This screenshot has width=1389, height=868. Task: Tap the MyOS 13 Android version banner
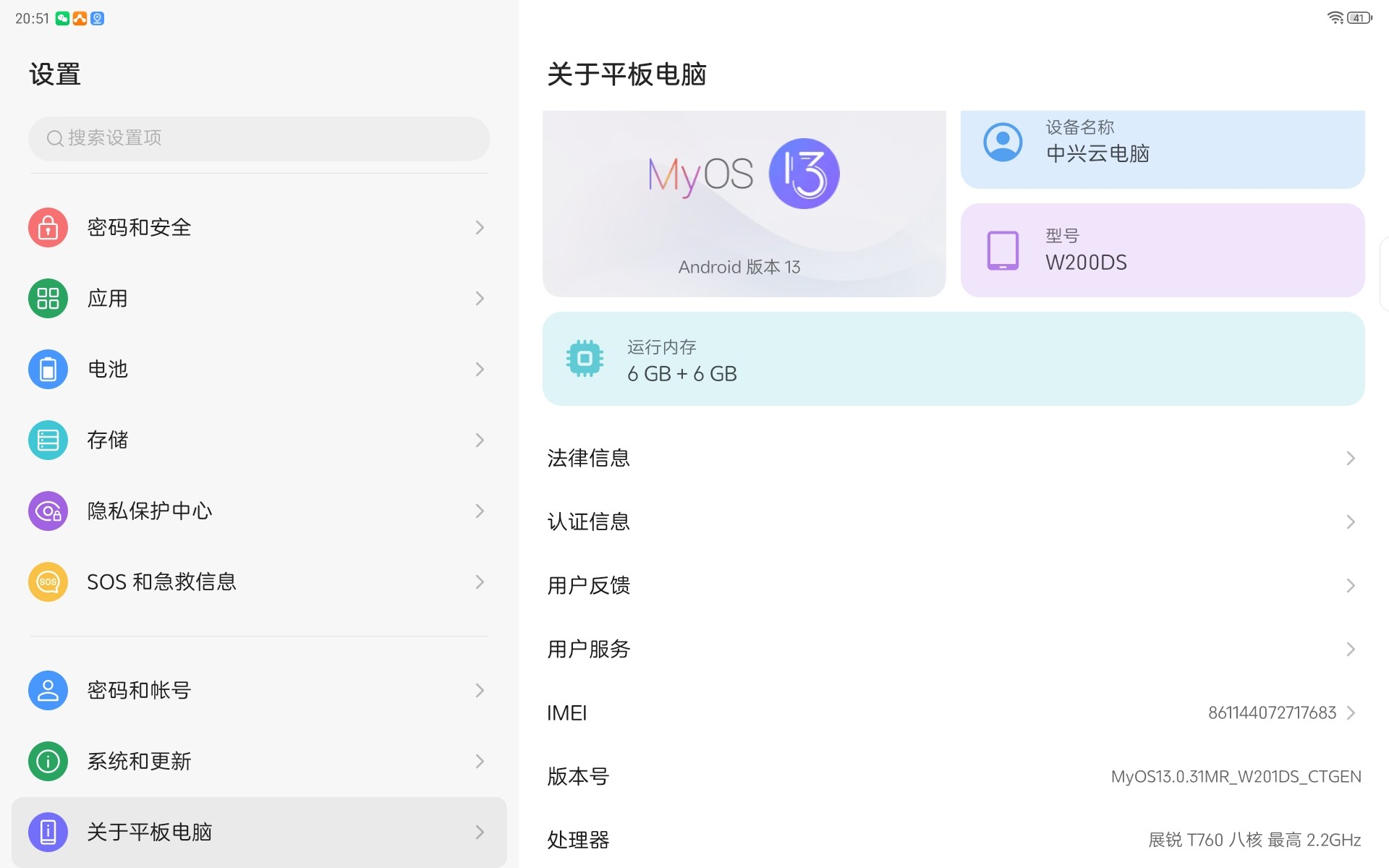coord(744,204)
